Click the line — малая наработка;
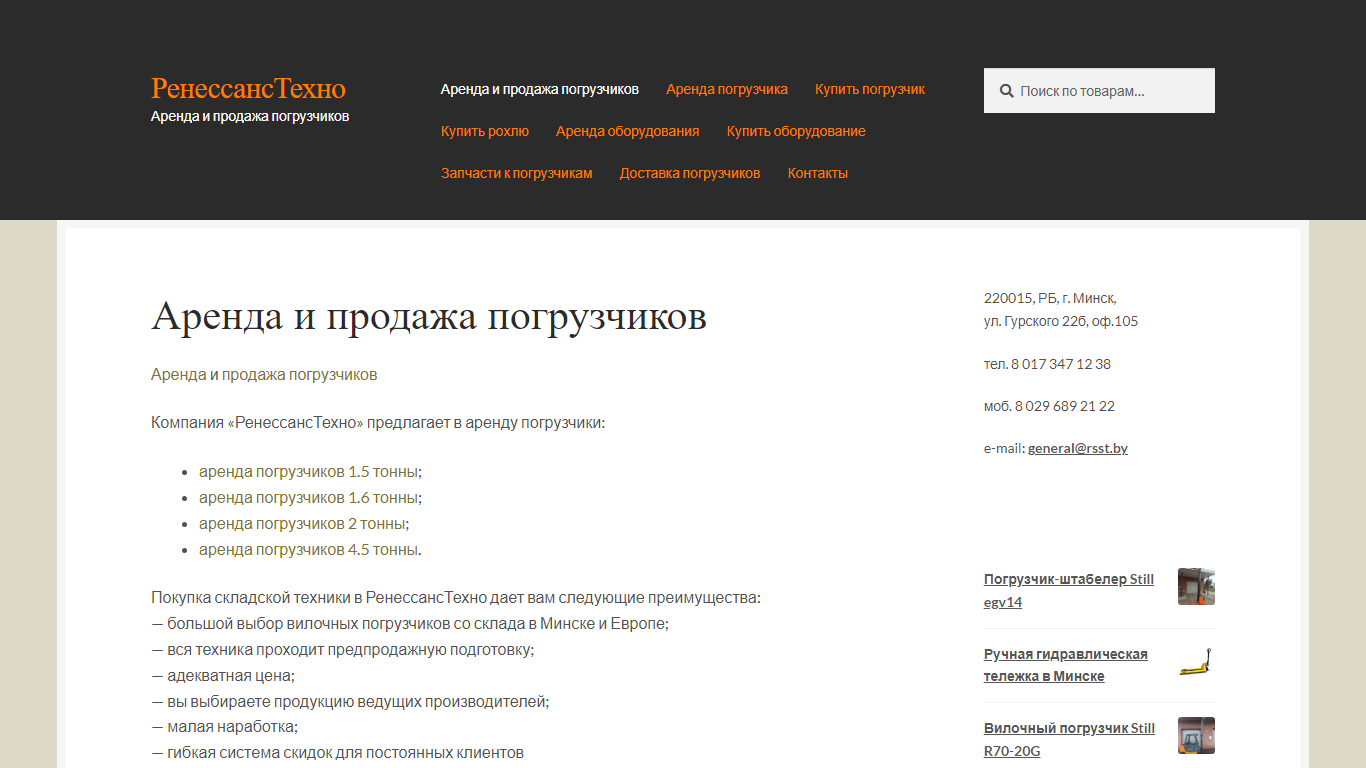Image resolution: width=1366 pixels, height=768 pixels. pos(225,727)
